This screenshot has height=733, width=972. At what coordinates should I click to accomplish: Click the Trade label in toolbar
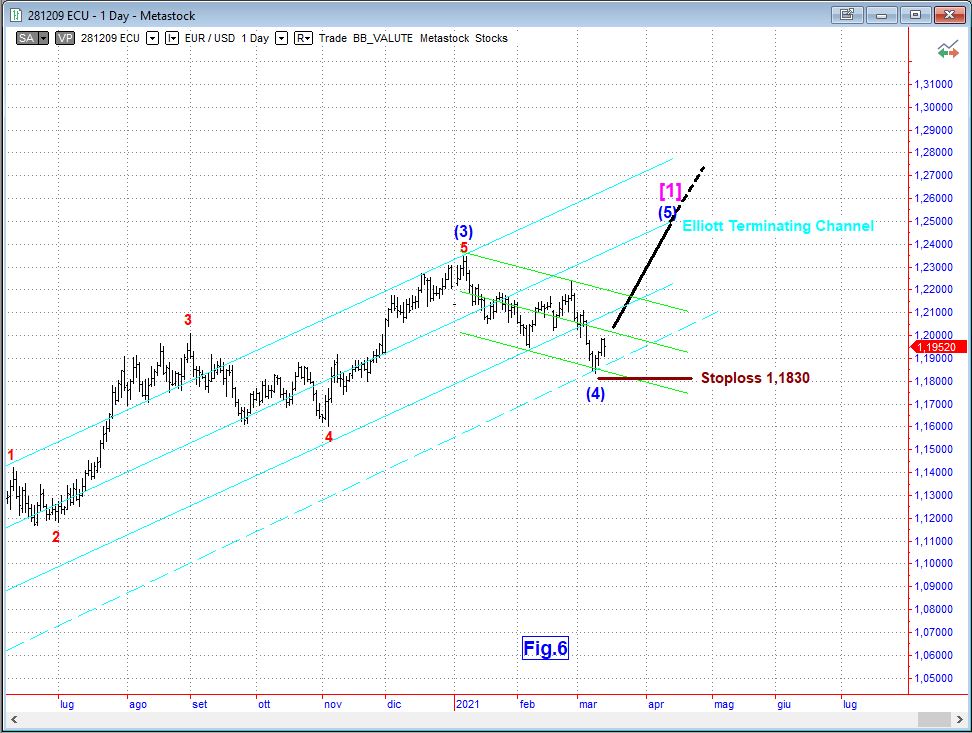[333, 38]
